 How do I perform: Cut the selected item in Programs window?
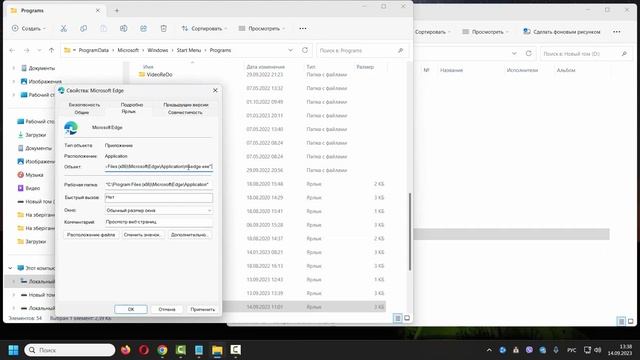pyautogui.click(x=63, y=29)
